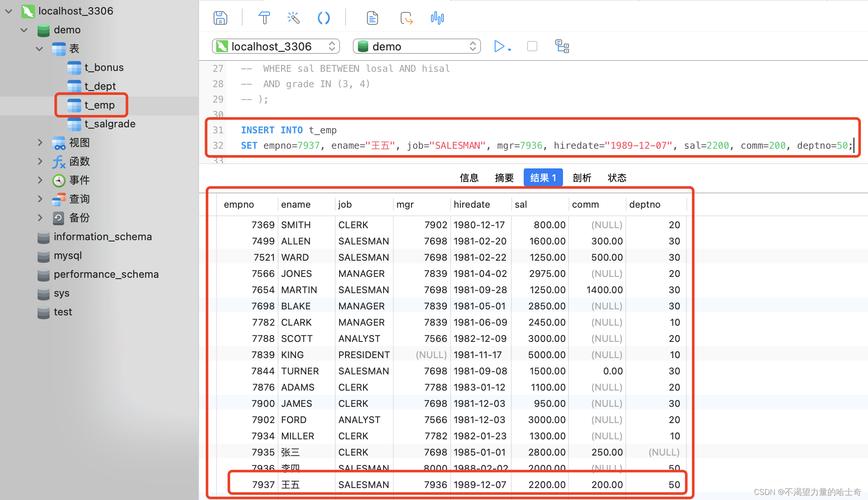Click the information_schema database icon
Viewport: 868px width, 500px height.
(44, 237)
